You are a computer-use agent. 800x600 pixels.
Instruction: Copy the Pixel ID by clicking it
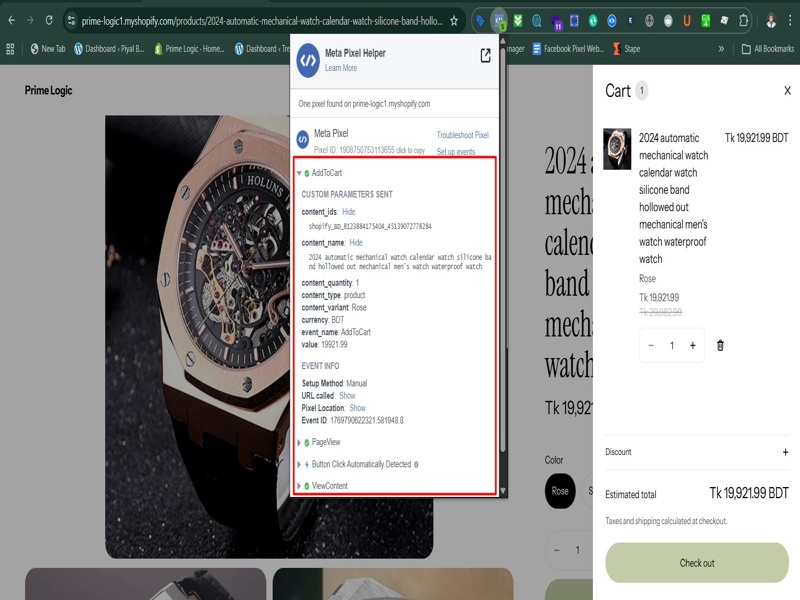click(x=369, y=150)
